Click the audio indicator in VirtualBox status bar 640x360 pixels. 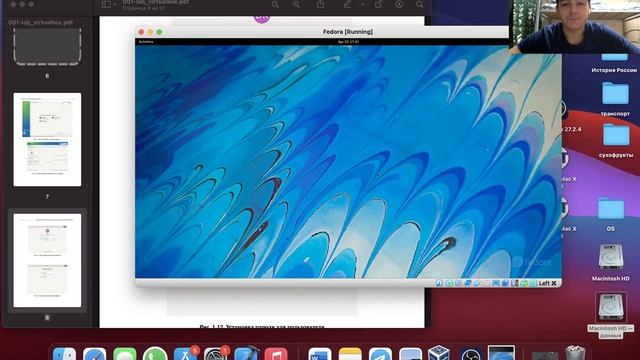(x=458, y=283)
